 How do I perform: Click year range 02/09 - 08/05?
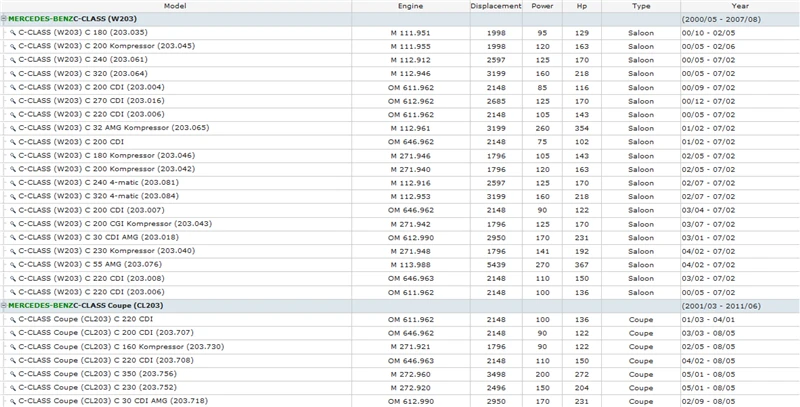708,401
